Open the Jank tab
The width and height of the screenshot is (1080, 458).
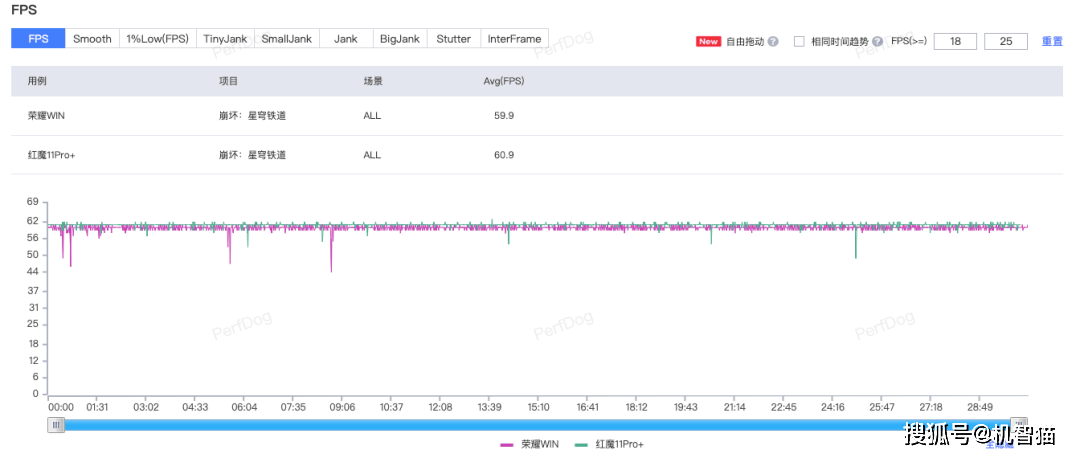tap(346, 39)
